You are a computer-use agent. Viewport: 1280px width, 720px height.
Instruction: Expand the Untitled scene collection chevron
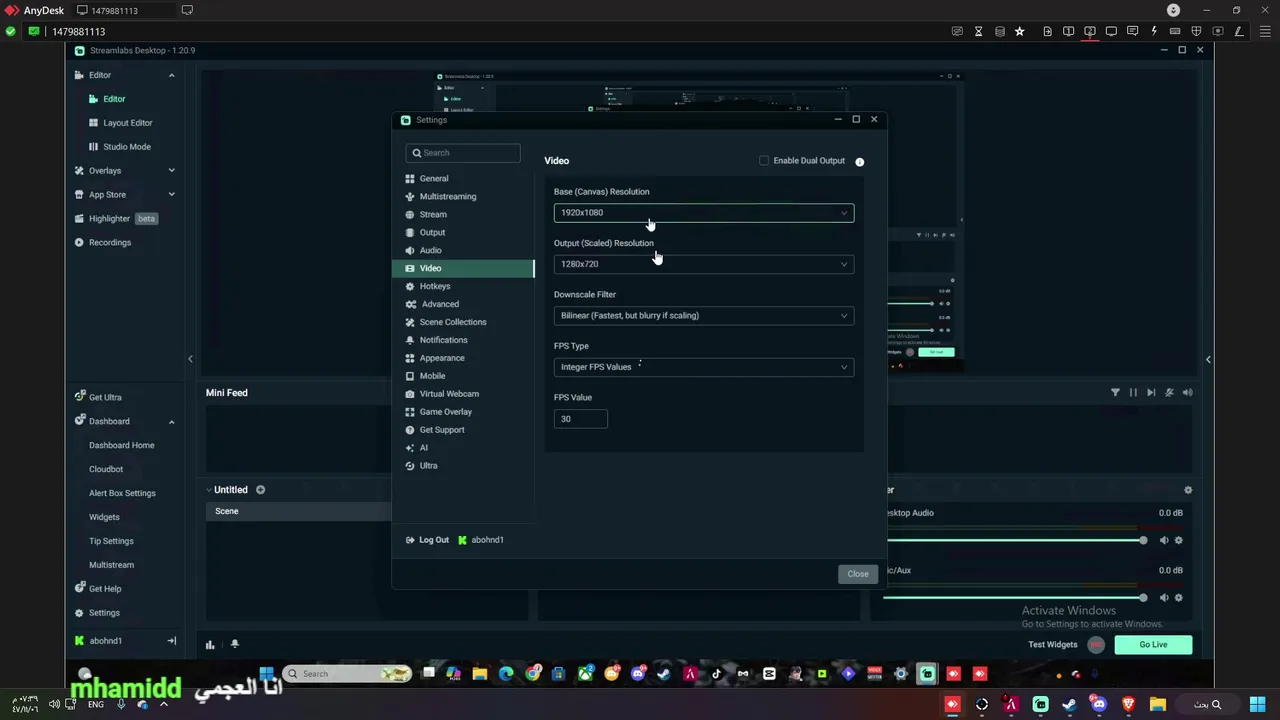point(209,490)
